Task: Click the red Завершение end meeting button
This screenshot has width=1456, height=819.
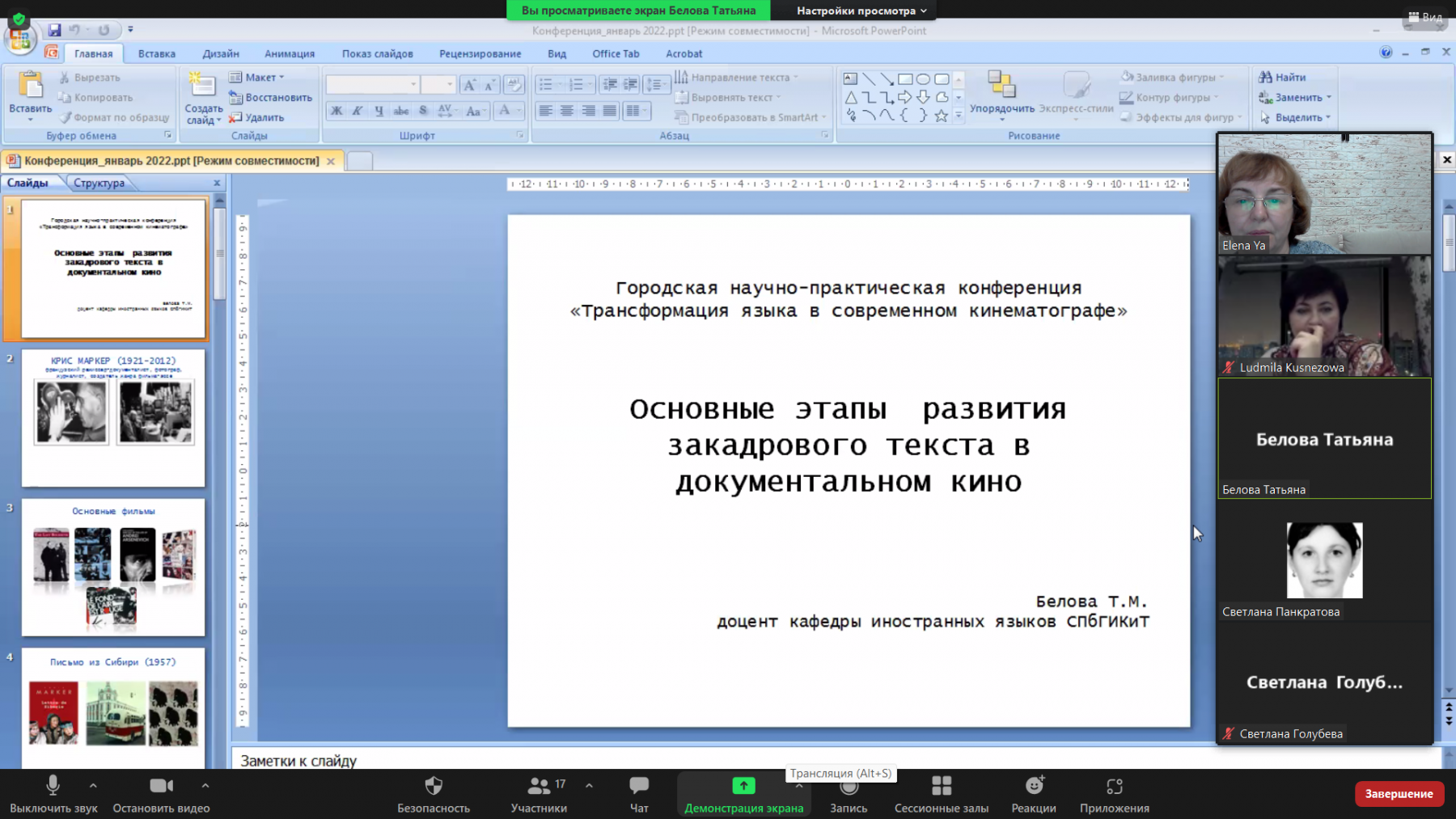Action: coord(1399,794)
